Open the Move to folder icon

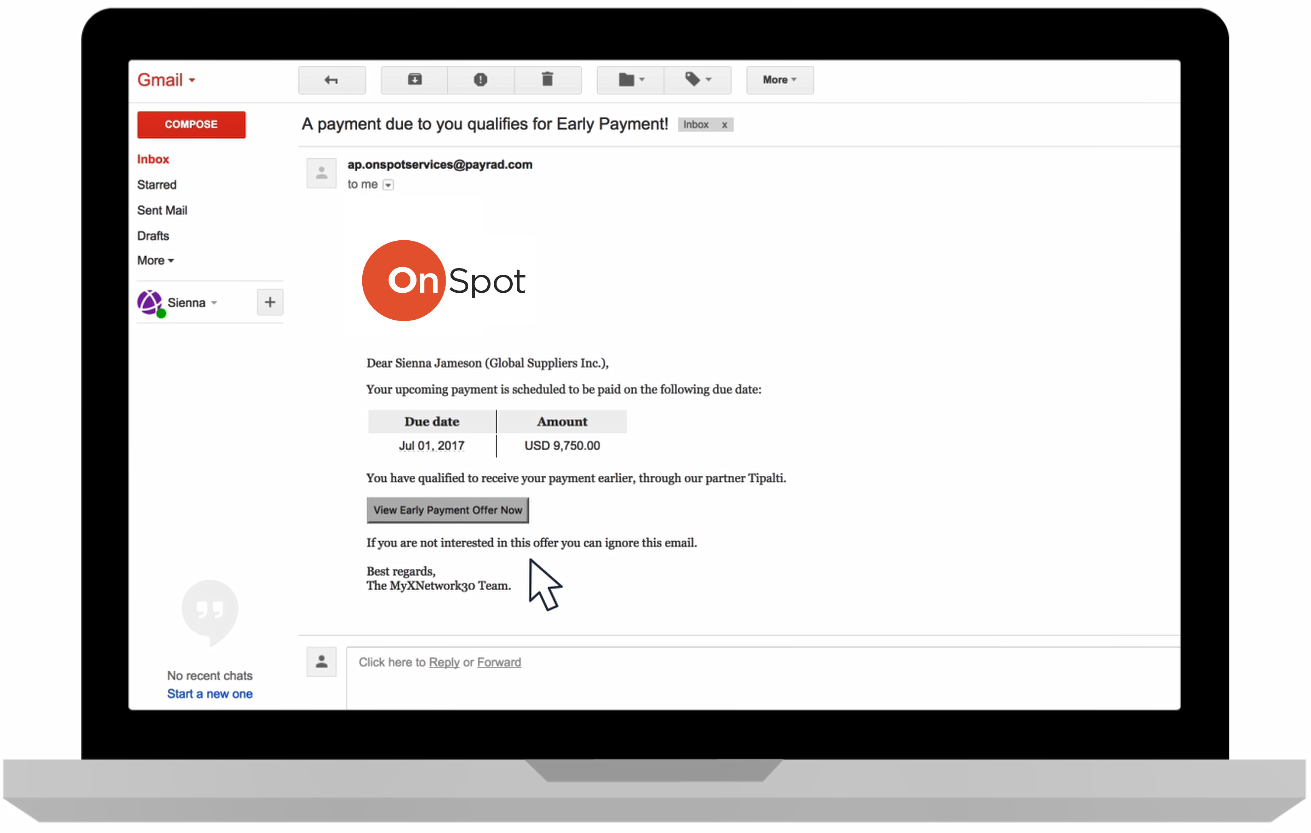[x=630, y=80]
